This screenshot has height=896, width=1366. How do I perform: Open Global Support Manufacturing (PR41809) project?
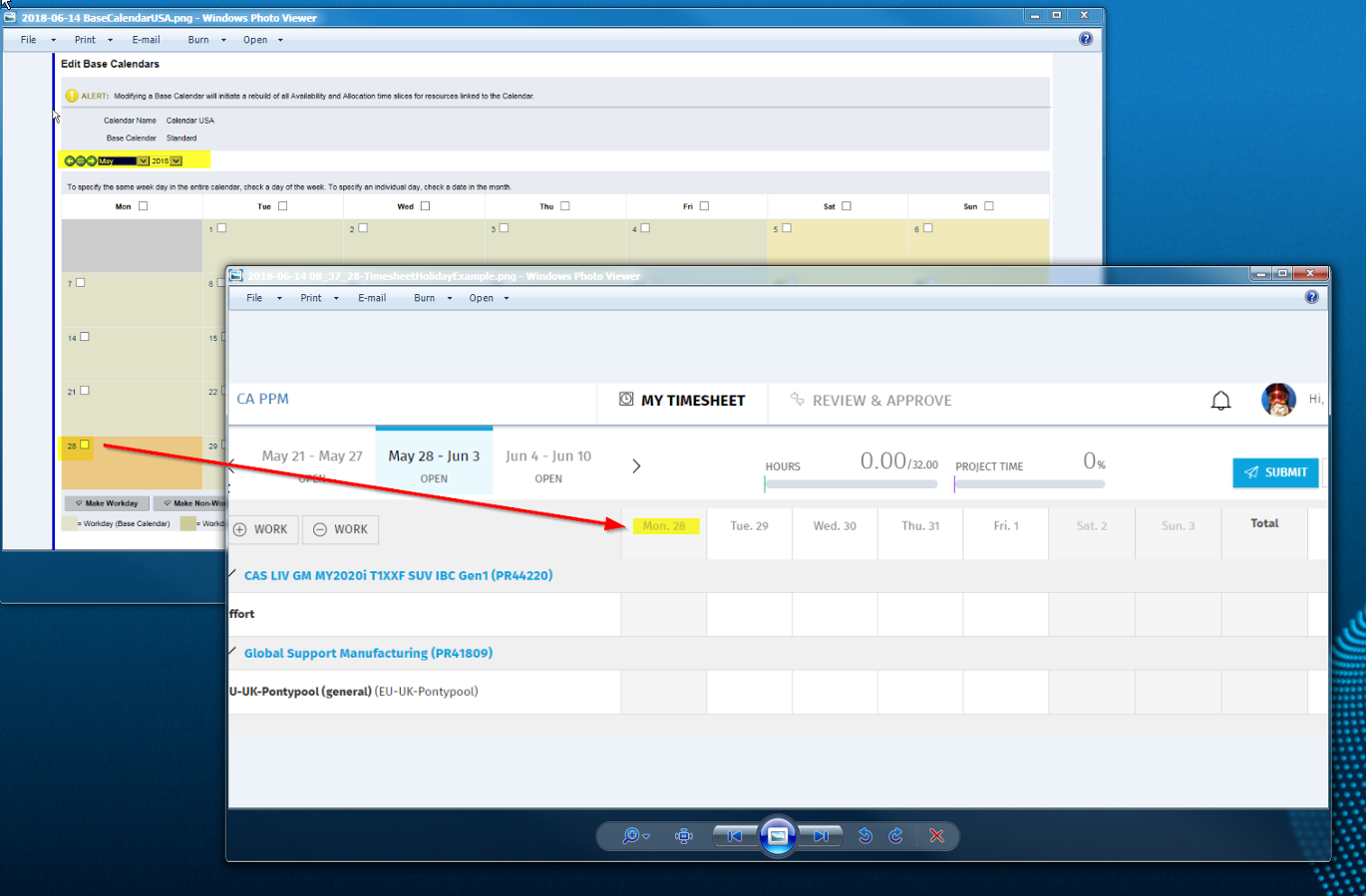point(368,653)
